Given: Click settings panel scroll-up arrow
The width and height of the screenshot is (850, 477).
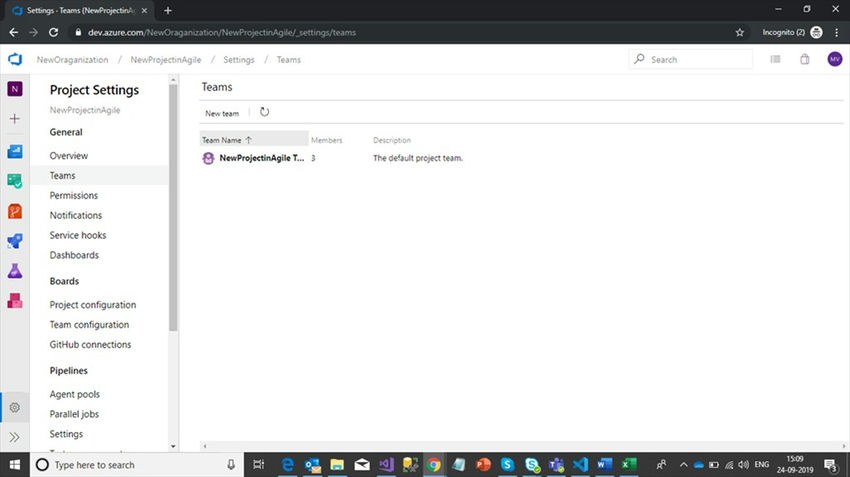Looking at the screenshot, I should coord(173,80).
